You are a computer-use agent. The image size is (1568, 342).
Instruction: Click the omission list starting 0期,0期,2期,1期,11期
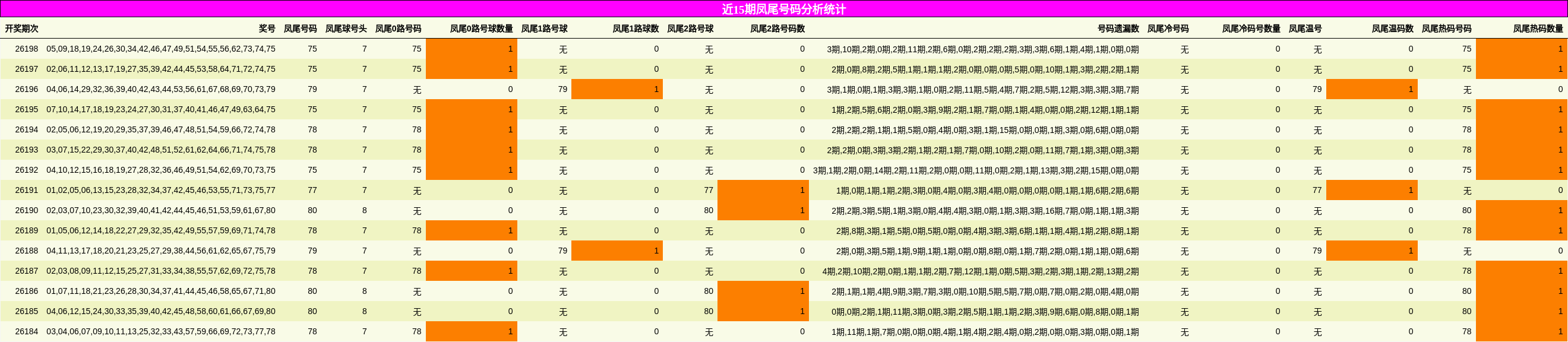click(x=985, y=312)
